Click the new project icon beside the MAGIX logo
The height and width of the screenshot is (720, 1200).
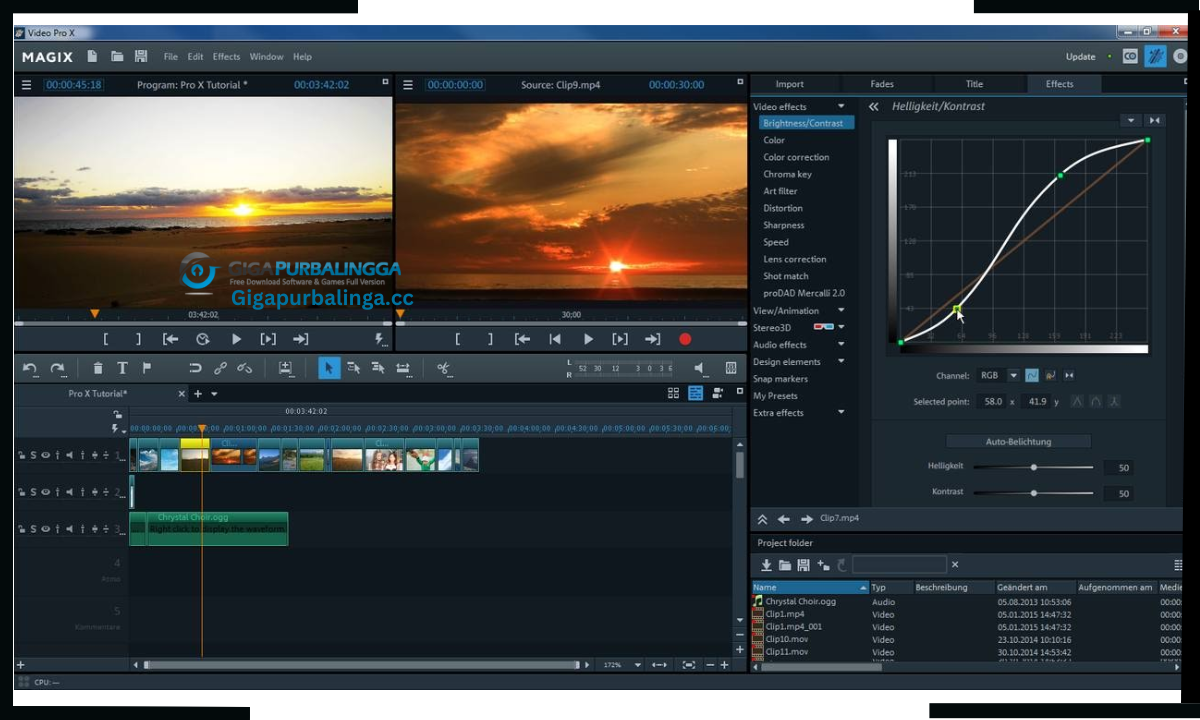click(93, 56)
